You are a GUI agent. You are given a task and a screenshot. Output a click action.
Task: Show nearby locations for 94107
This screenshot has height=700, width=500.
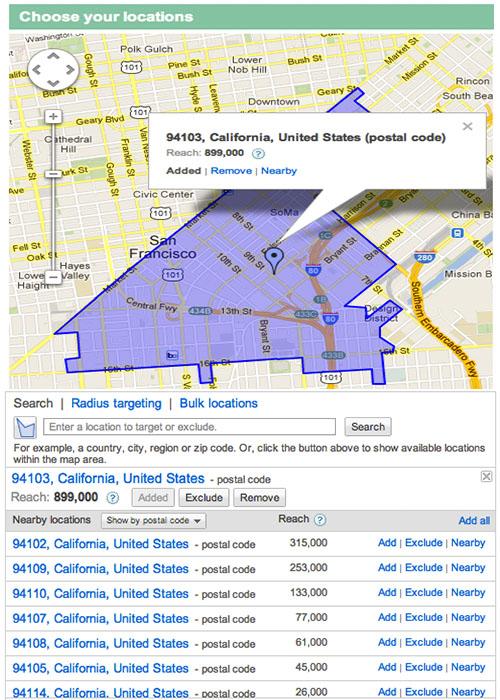point(468,617)
